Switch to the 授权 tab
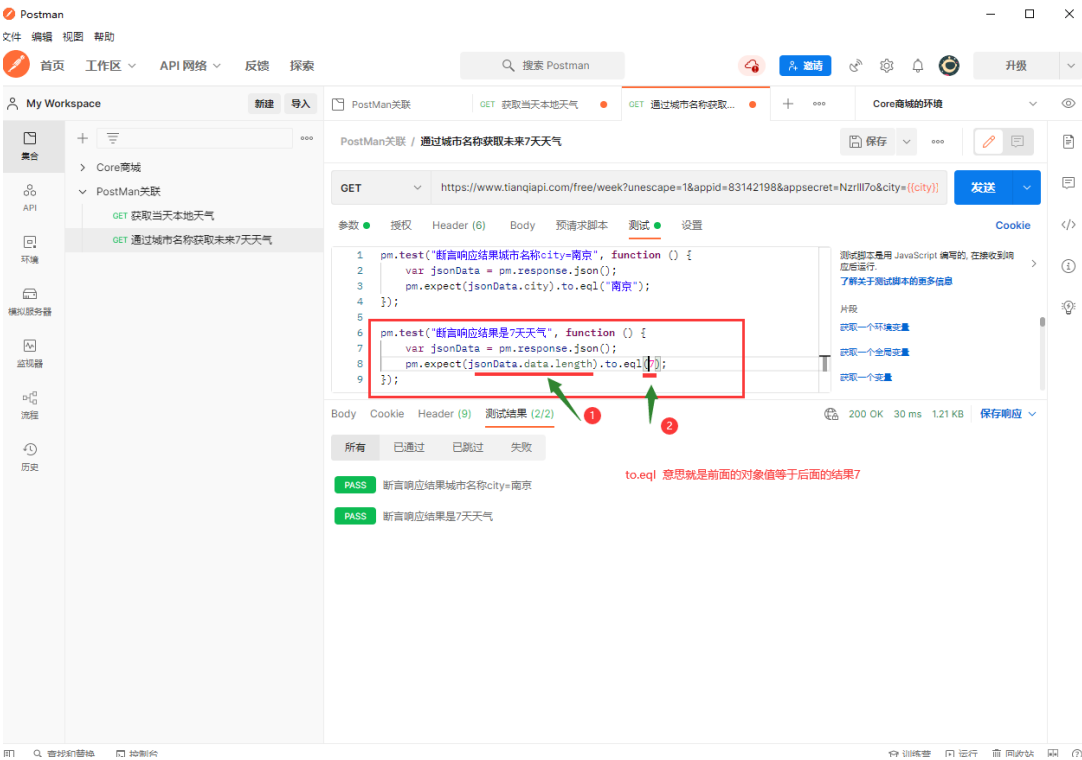The width and height of the screenshot is (1082, 760). pyautogui.click(x=401, y=225)
